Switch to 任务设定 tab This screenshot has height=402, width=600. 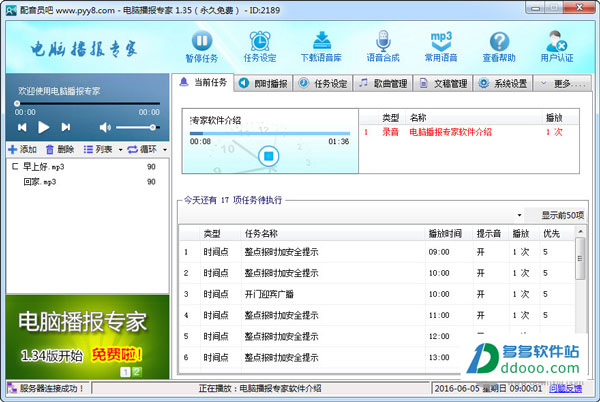[323, 83]
